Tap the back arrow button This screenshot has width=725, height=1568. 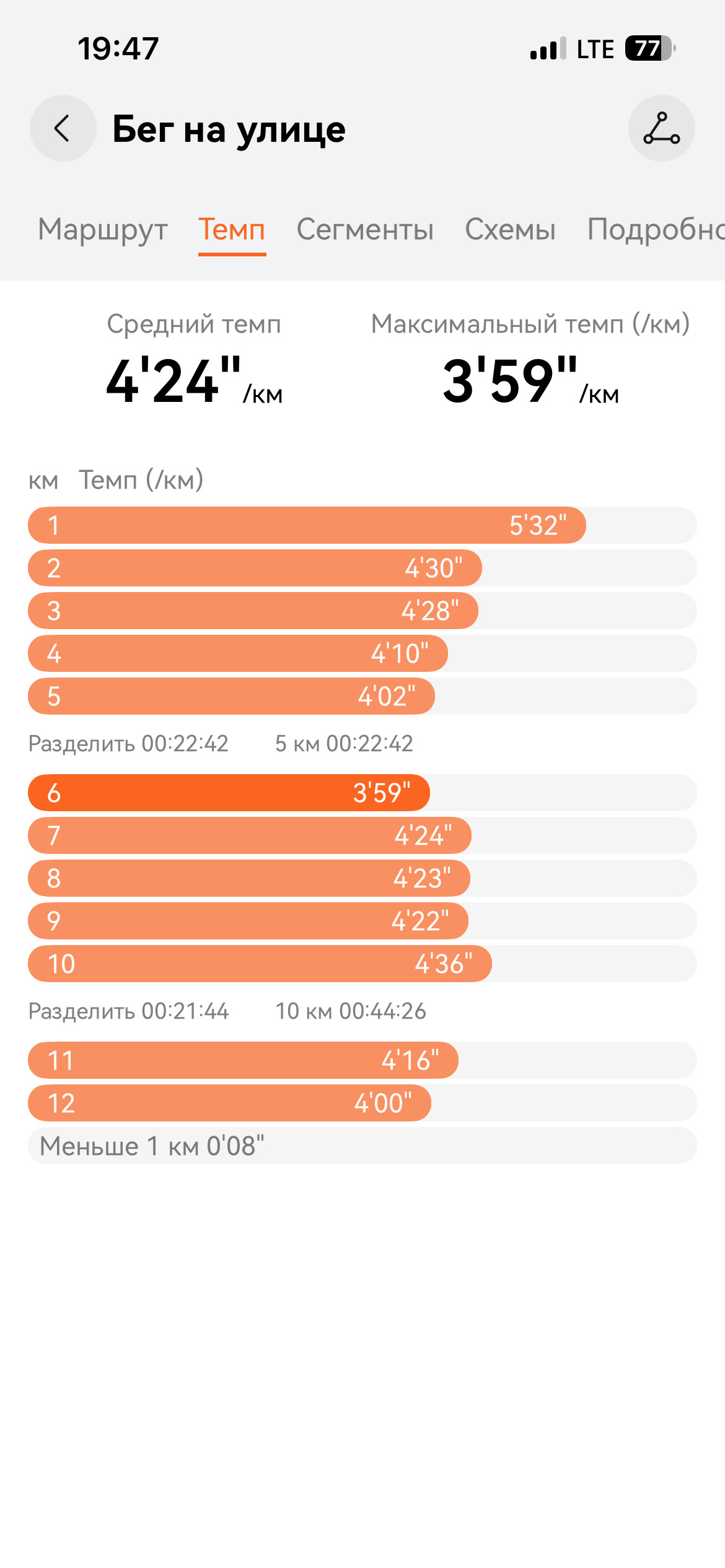coord(63,128)
